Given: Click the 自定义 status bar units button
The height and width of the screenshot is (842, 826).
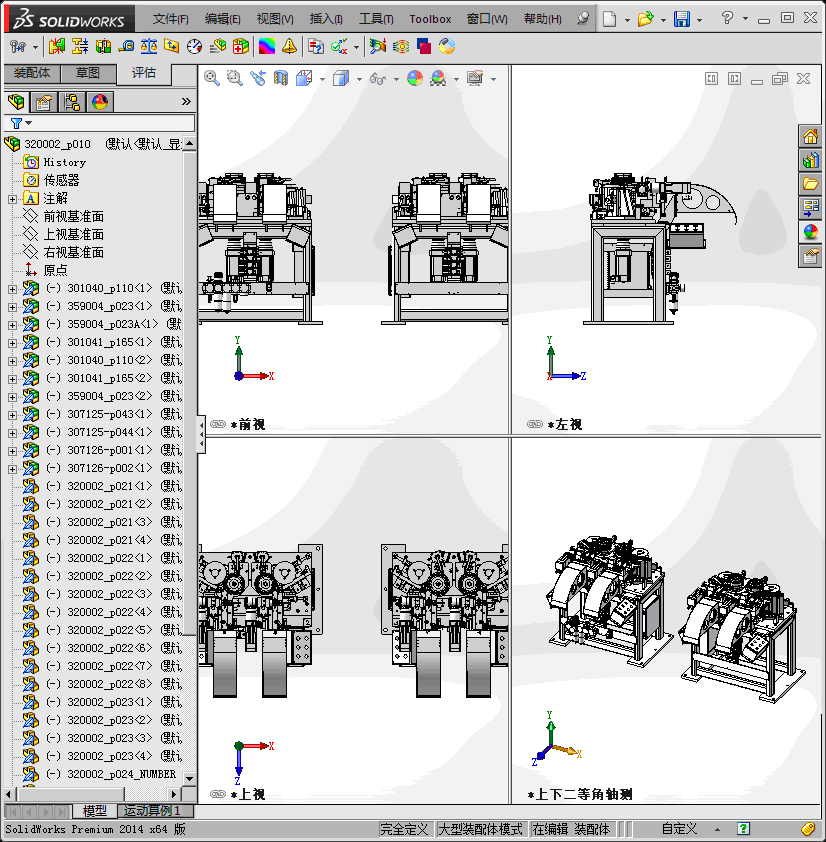Looking at the screenshot, I should pyautogui.click(x=678, y=829).
